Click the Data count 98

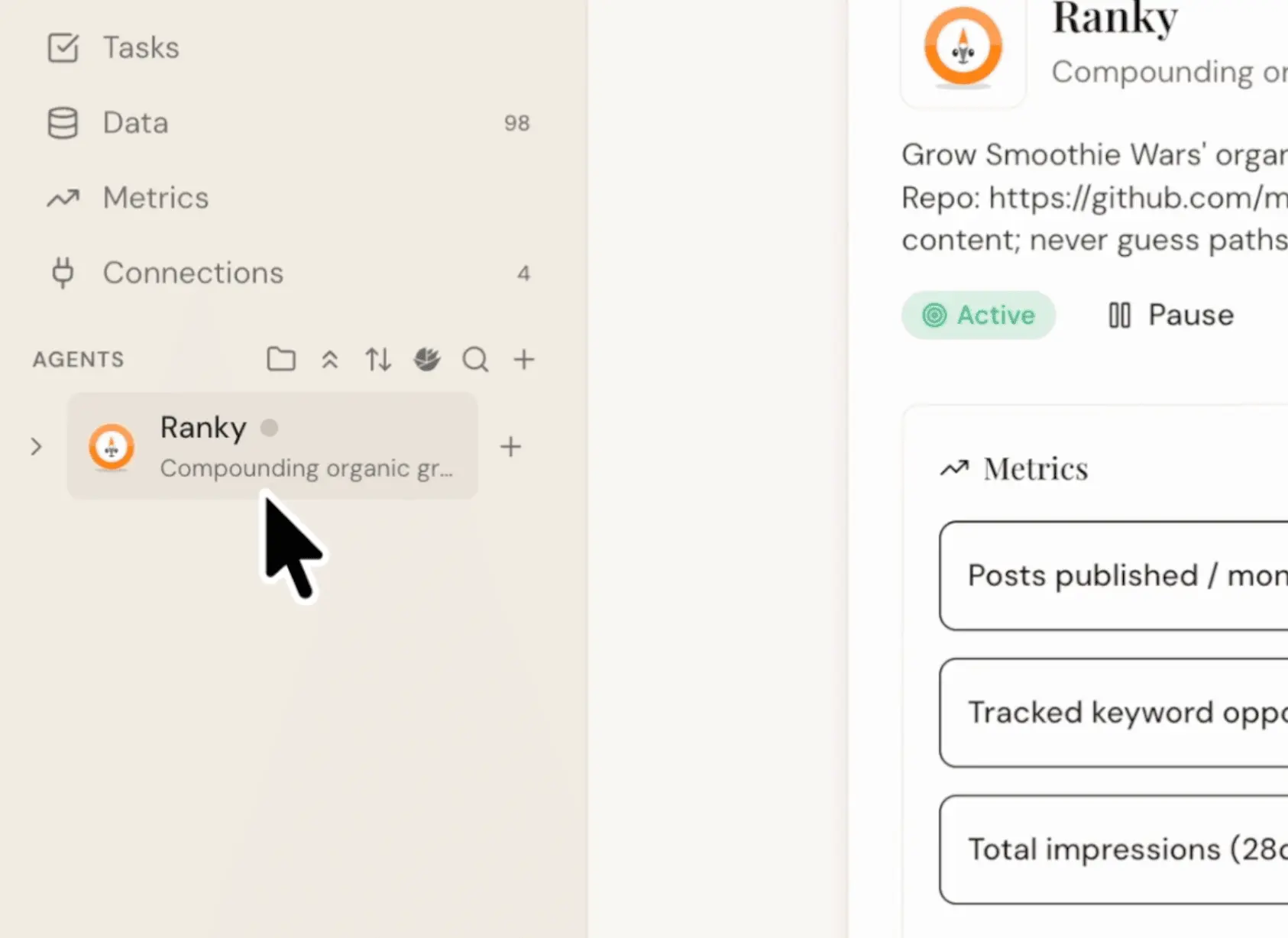click(x=517, y=123)
